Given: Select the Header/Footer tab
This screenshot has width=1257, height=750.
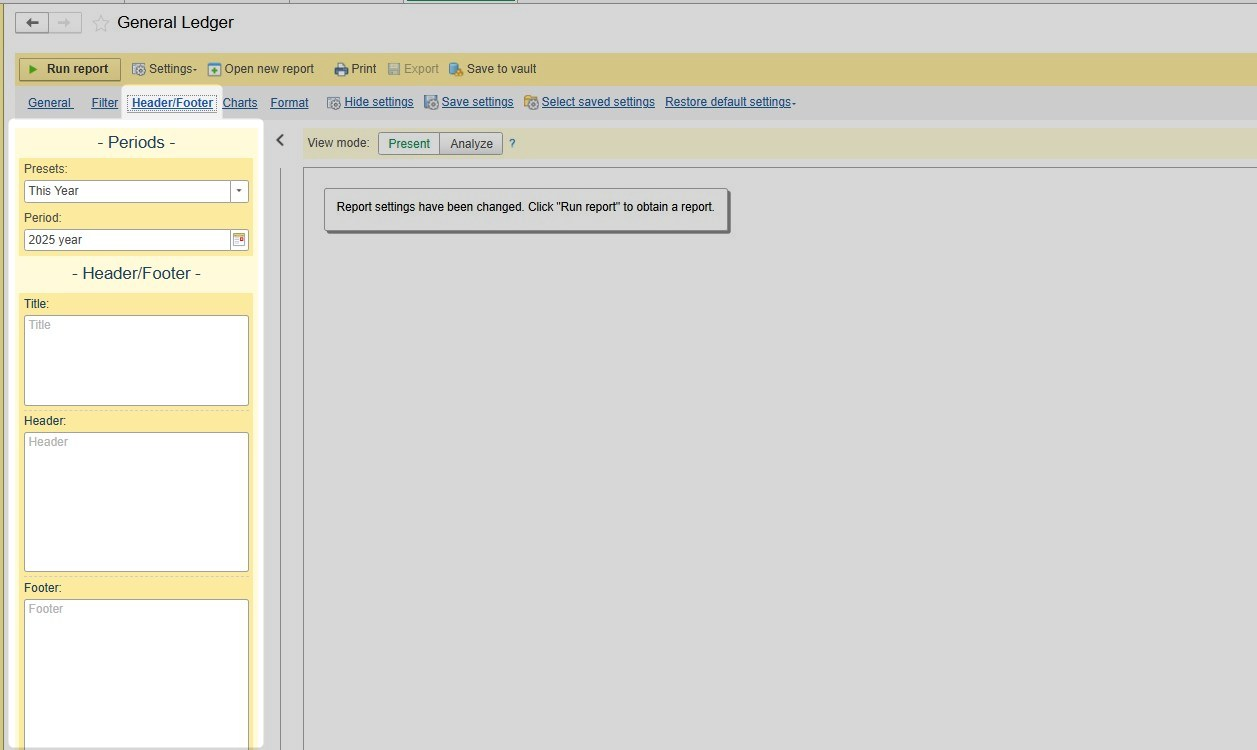Looking at the screenshot, I should pos(172,102).
